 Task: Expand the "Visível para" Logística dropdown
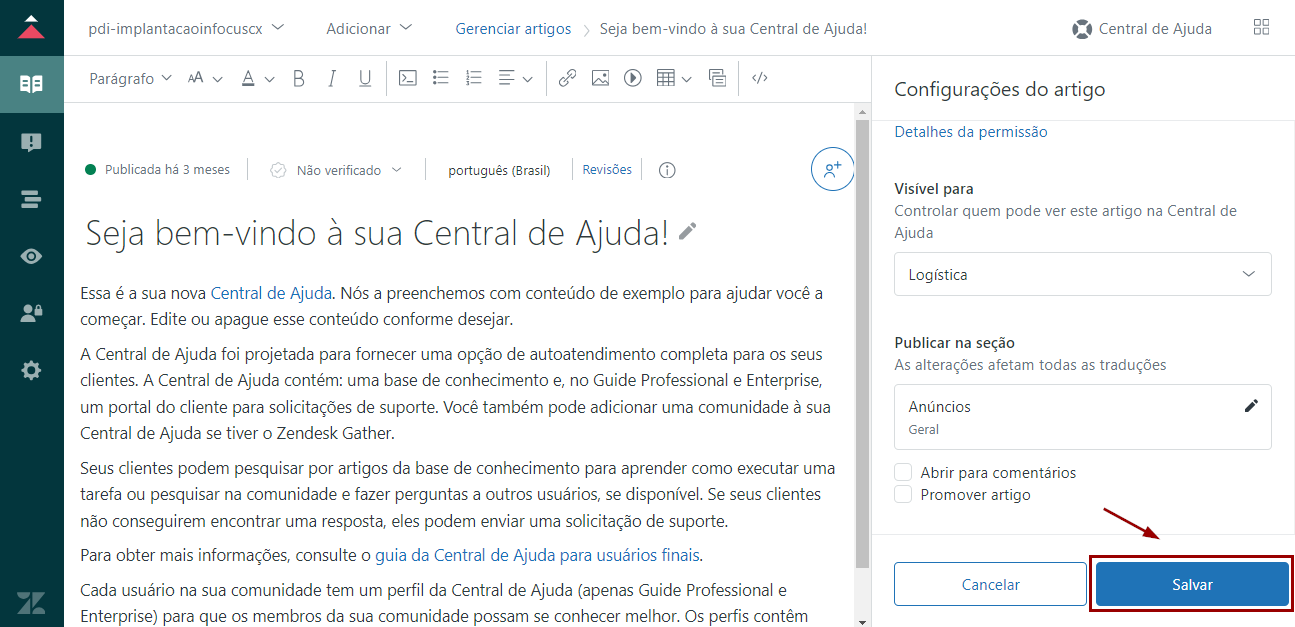[x=1082, y=274]
